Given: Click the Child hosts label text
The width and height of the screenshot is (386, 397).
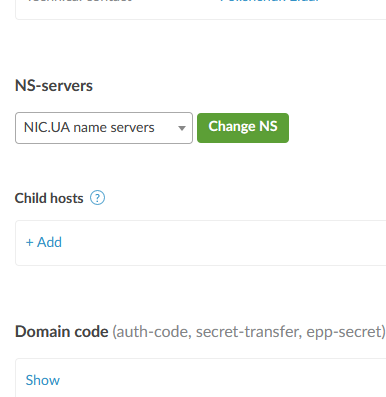Looking at the screenshot, I should (x=49, y=198).
